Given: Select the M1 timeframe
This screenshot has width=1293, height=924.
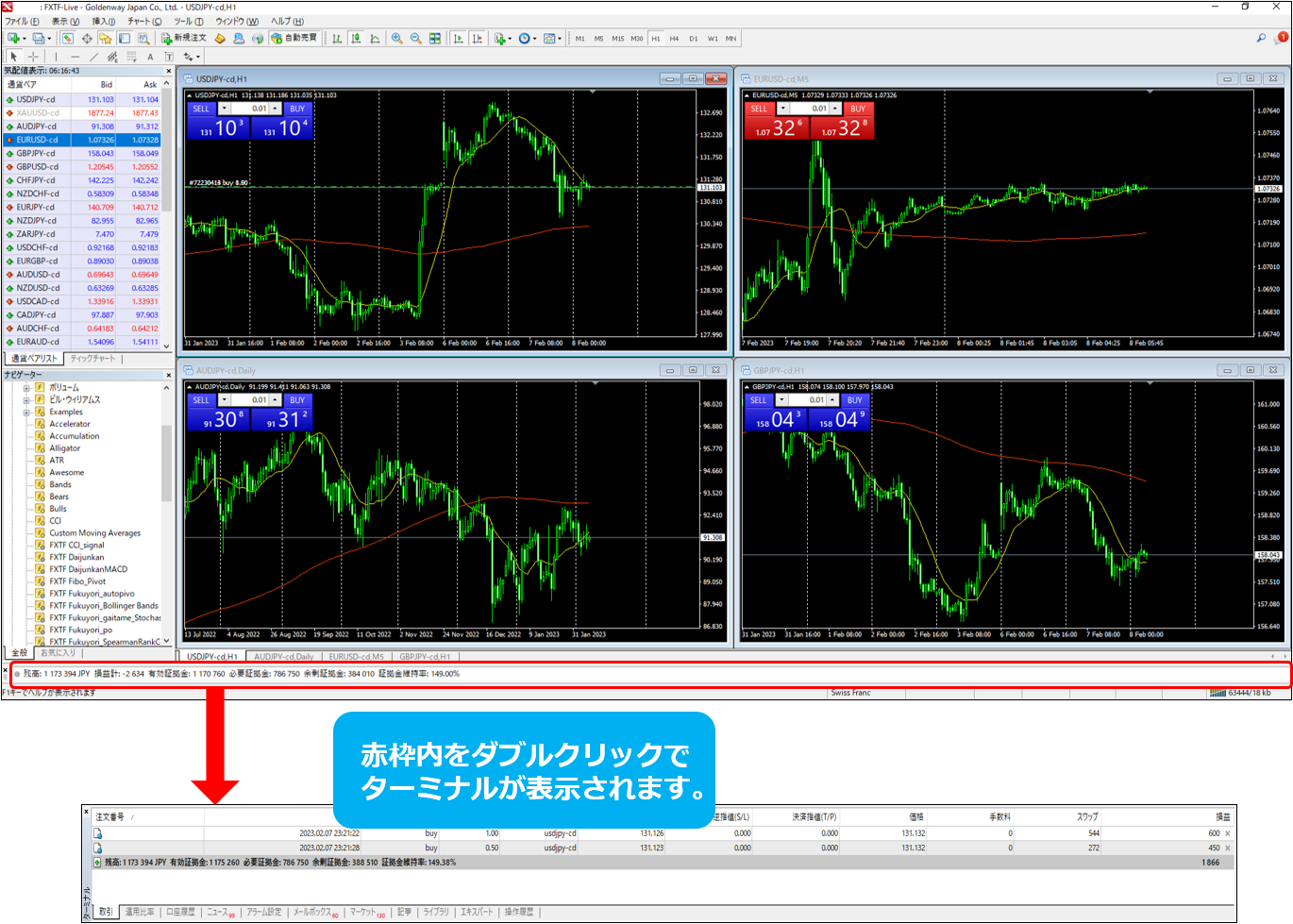Looking at the screenshot, I should (x=579, y=39).
